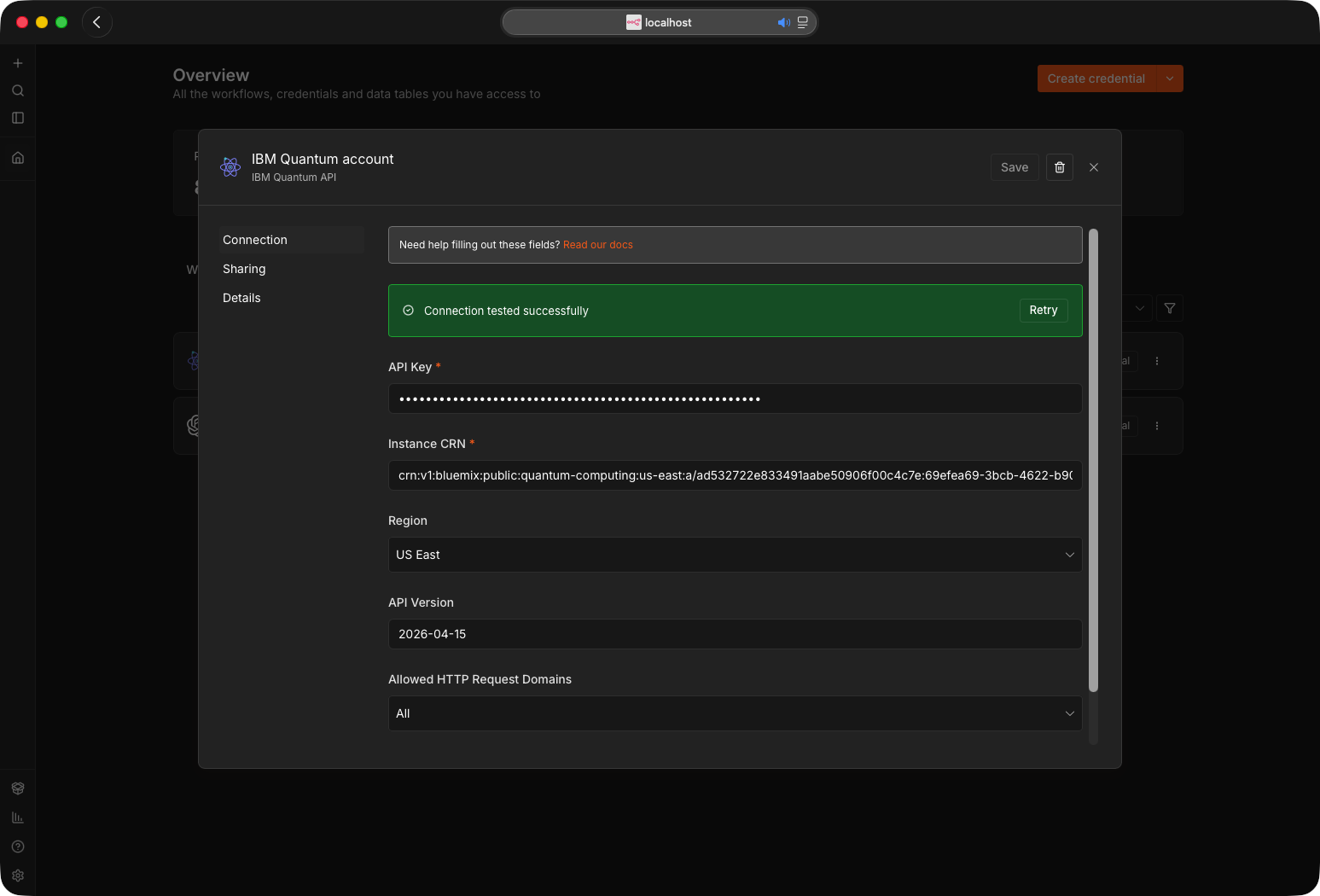Viewport: 1320px width, 896px height.
Task: Click the plus icon in the left sidebar
Action: (18, 63)
